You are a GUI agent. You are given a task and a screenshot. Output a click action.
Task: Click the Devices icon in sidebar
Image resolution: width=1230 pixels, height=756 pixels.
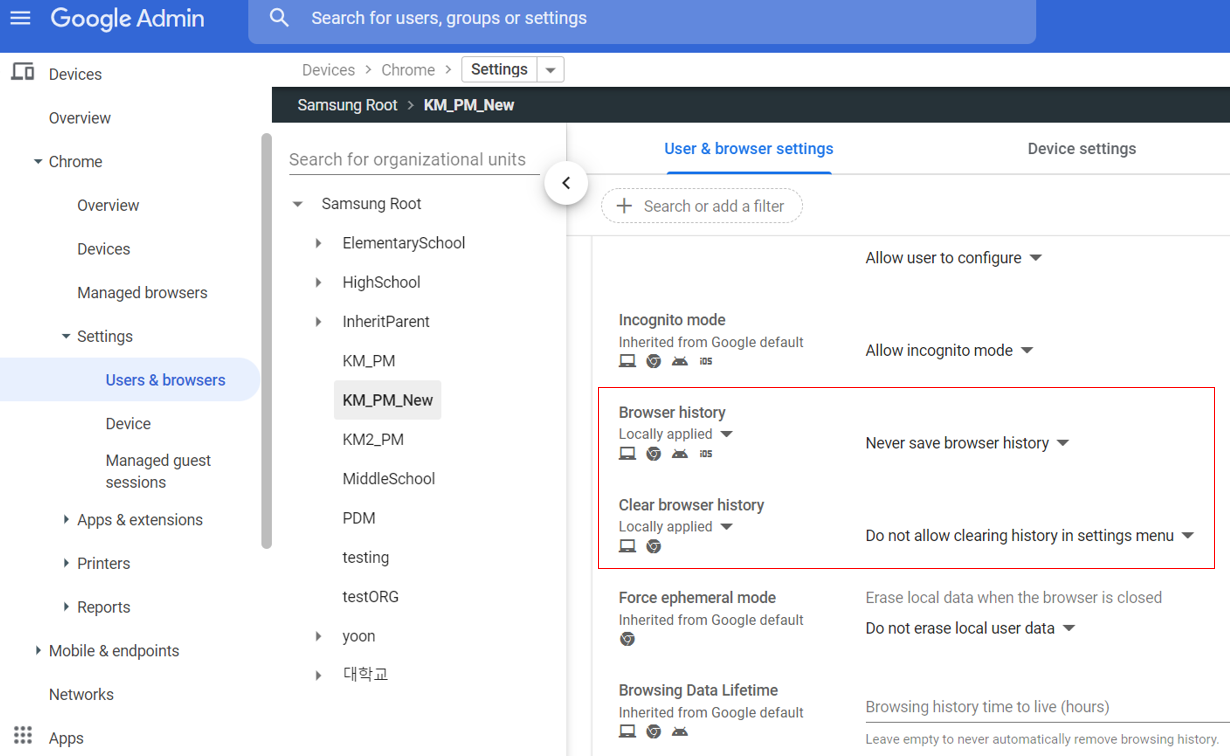pyautogui.click(x=22, y=73)
